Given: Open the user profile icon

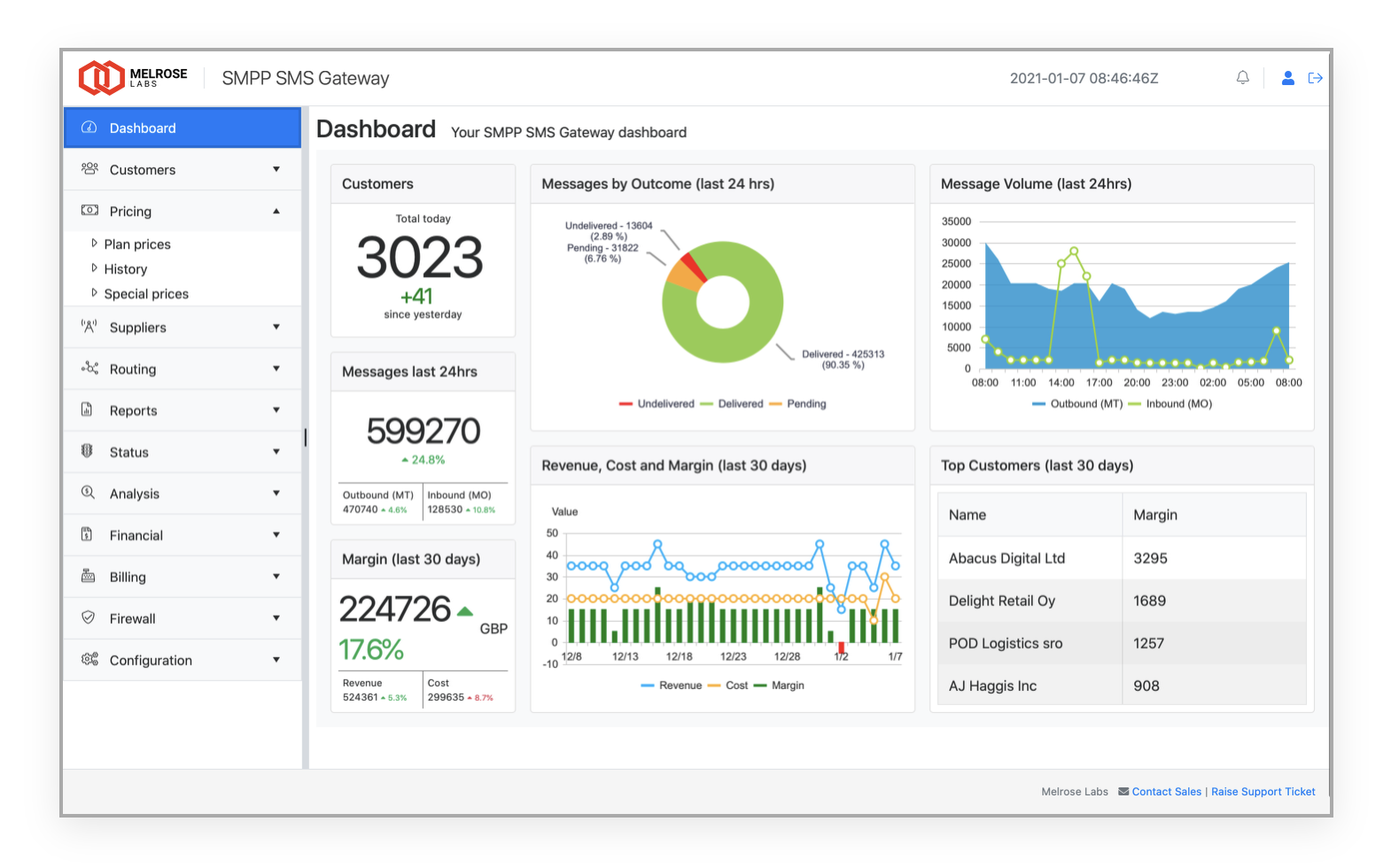Looking at the screenshot, I should coord(1287,78).
